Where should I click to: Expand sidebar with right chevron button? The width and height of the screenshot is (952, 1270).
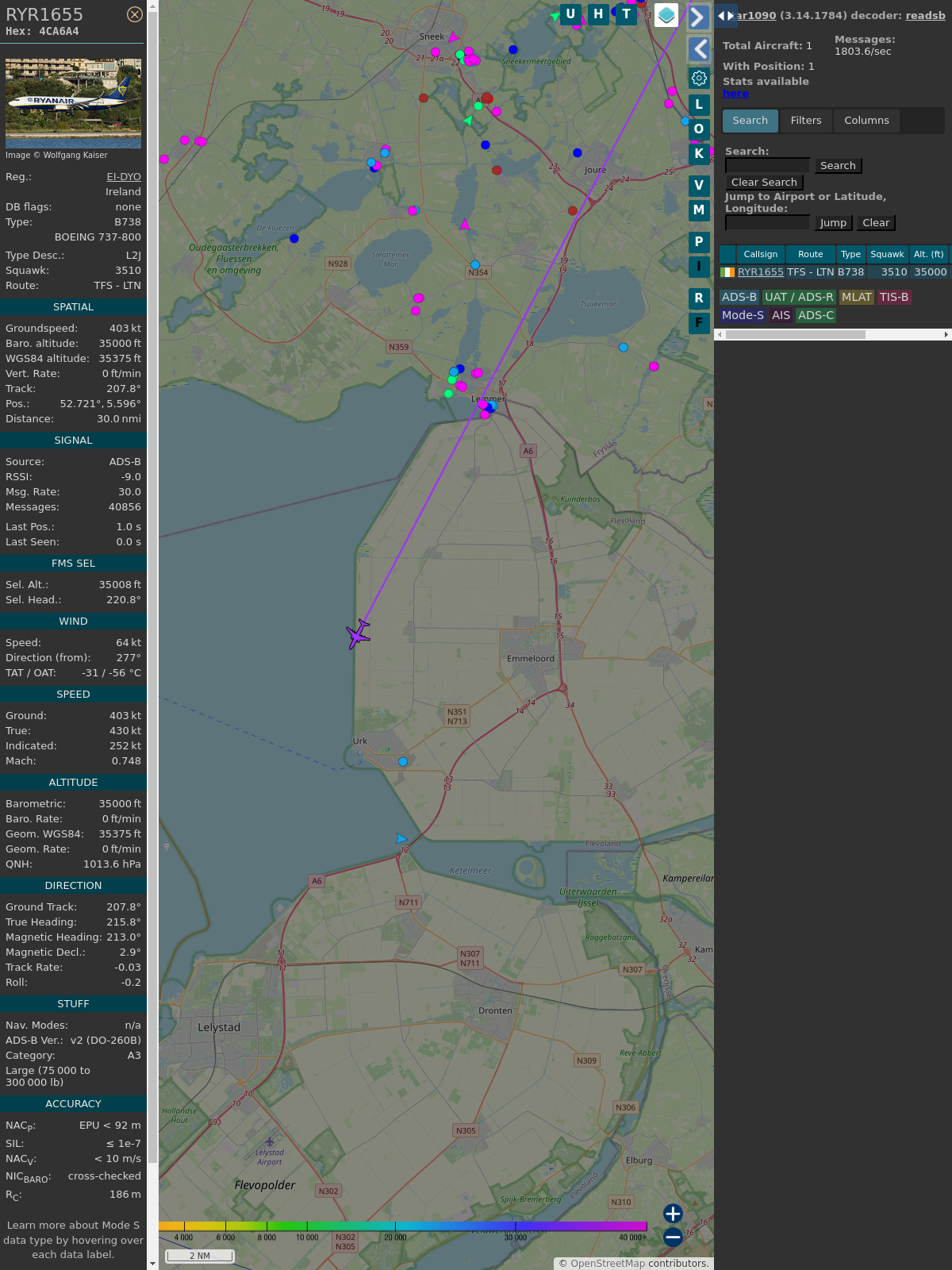pos(699,17)
